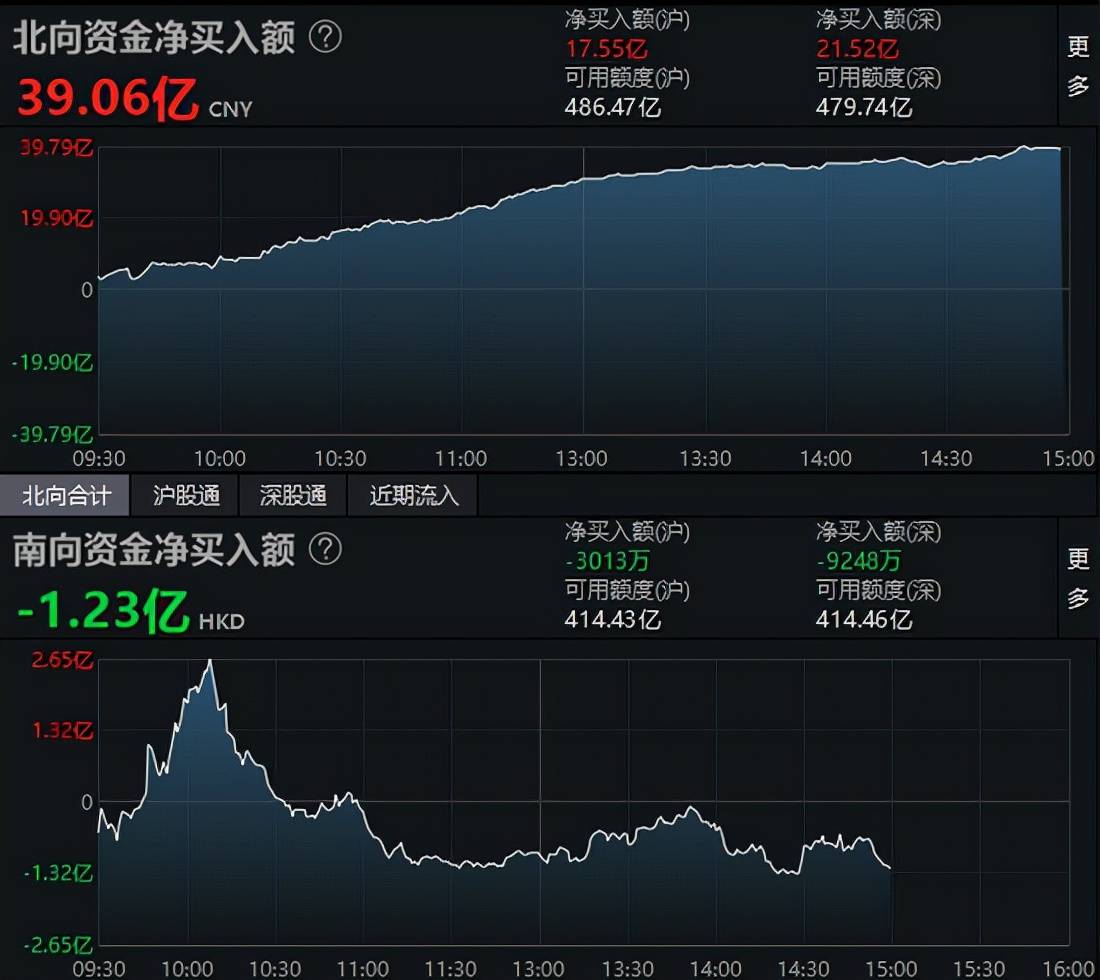This screenshot has height=980, width=1100.
Task: Click southbound 净买入额(沪) -3013万 figure
Action: [x=608, y=561]
